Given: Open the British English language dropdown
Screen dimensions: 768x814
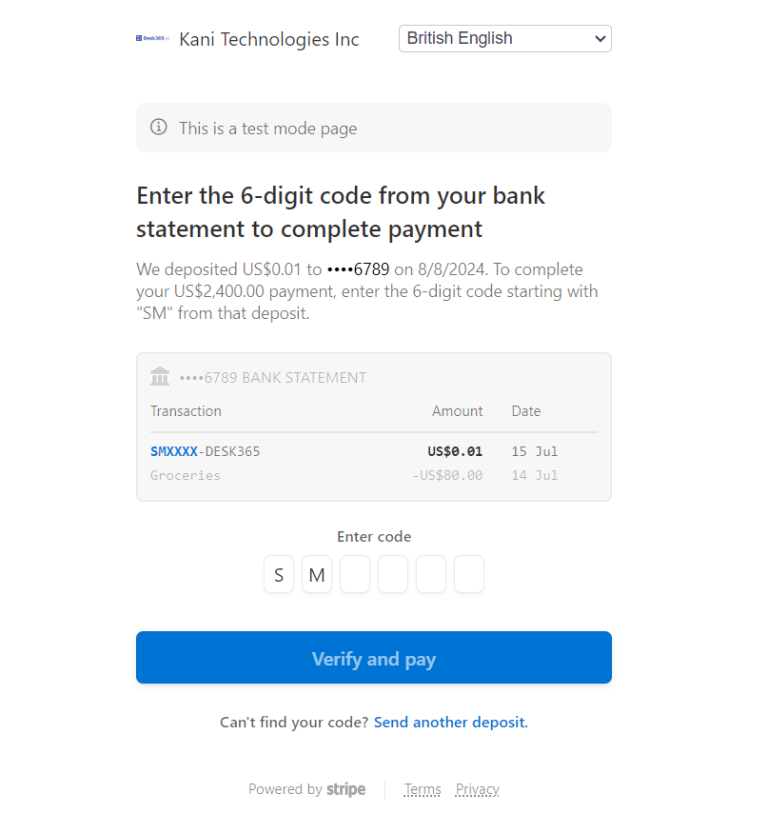Looking at the screenshot, I should [x=505, y=38].
